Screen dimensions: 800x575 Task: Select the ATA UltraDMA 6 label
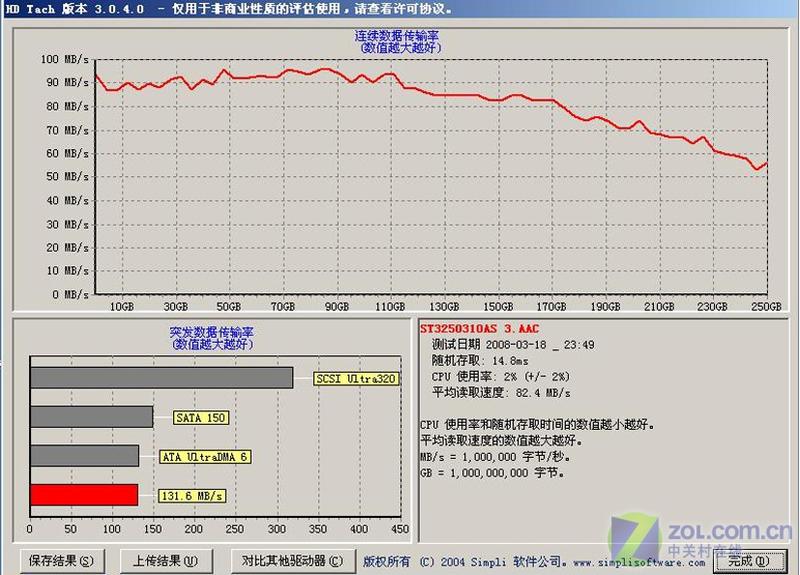tap(205, 457)
